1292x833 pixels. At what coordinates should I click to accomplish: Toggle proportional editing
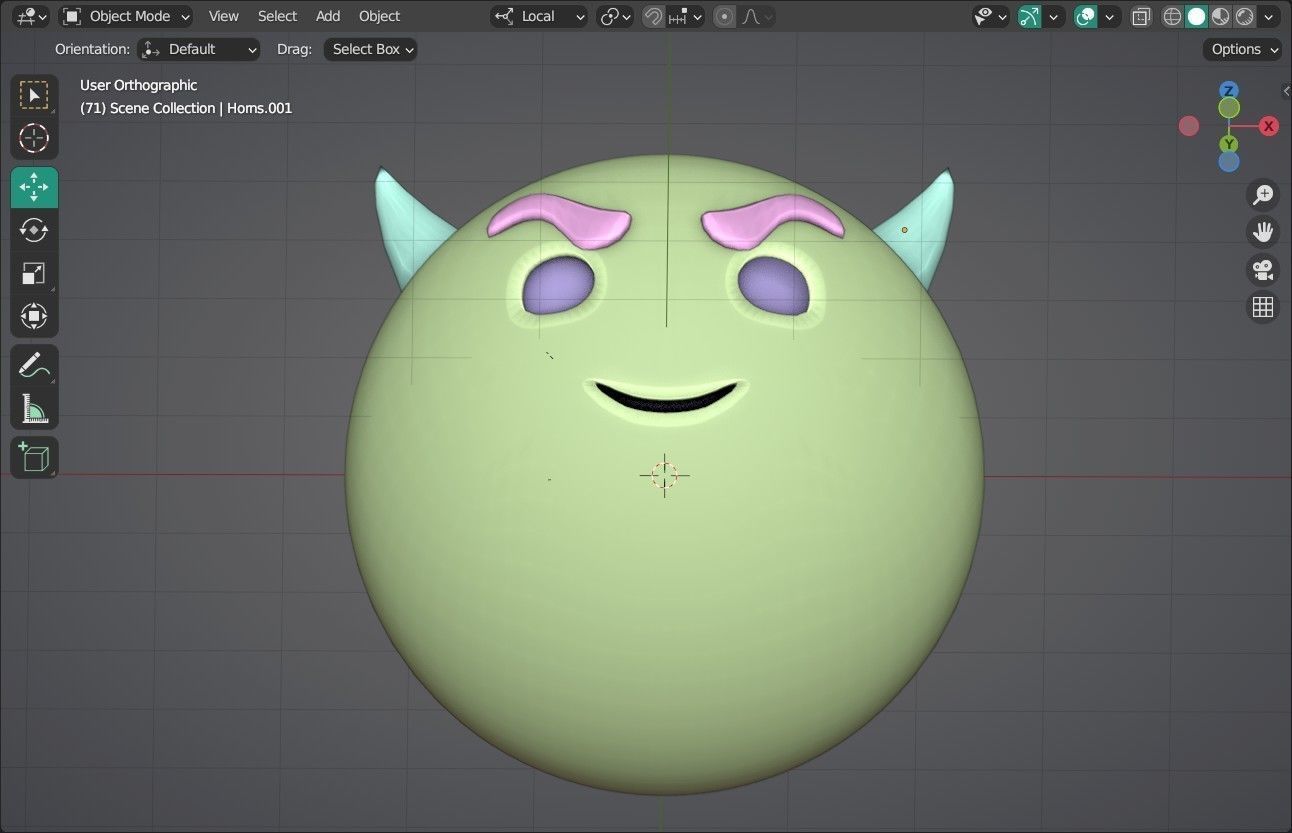[725, 16]
